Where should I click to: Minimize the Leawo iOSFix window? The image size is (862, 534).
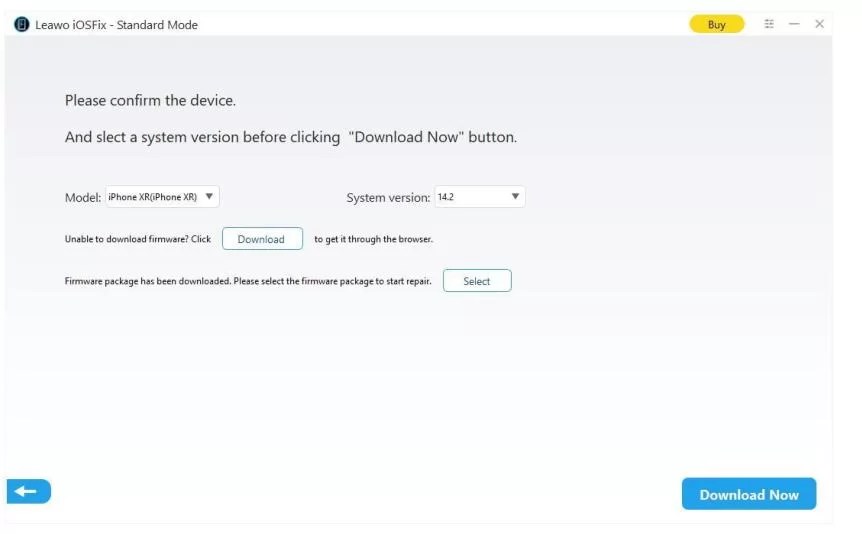(794, 24)
